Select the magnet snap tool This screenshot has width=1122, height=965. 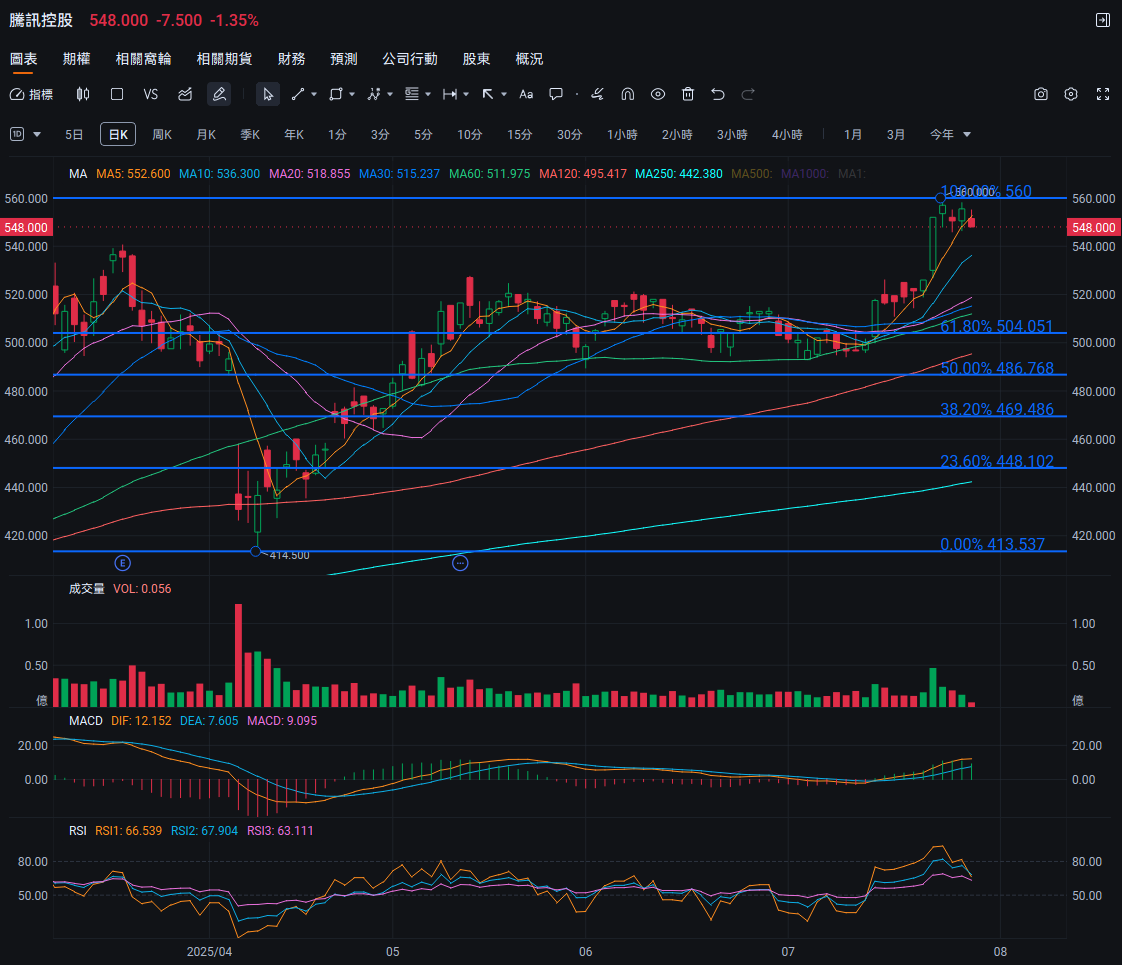(628, 94)
